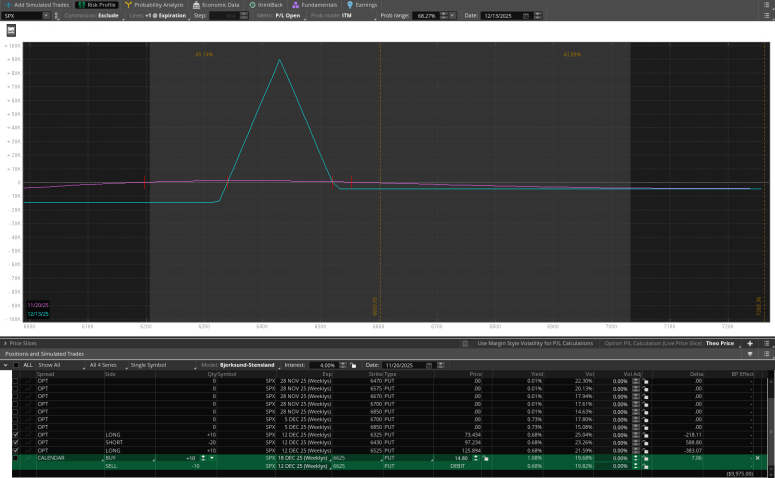This screenshot has height=478, width=775.
Task: Open the Price Slices panel menu icon
Action: tap(765, 343)
